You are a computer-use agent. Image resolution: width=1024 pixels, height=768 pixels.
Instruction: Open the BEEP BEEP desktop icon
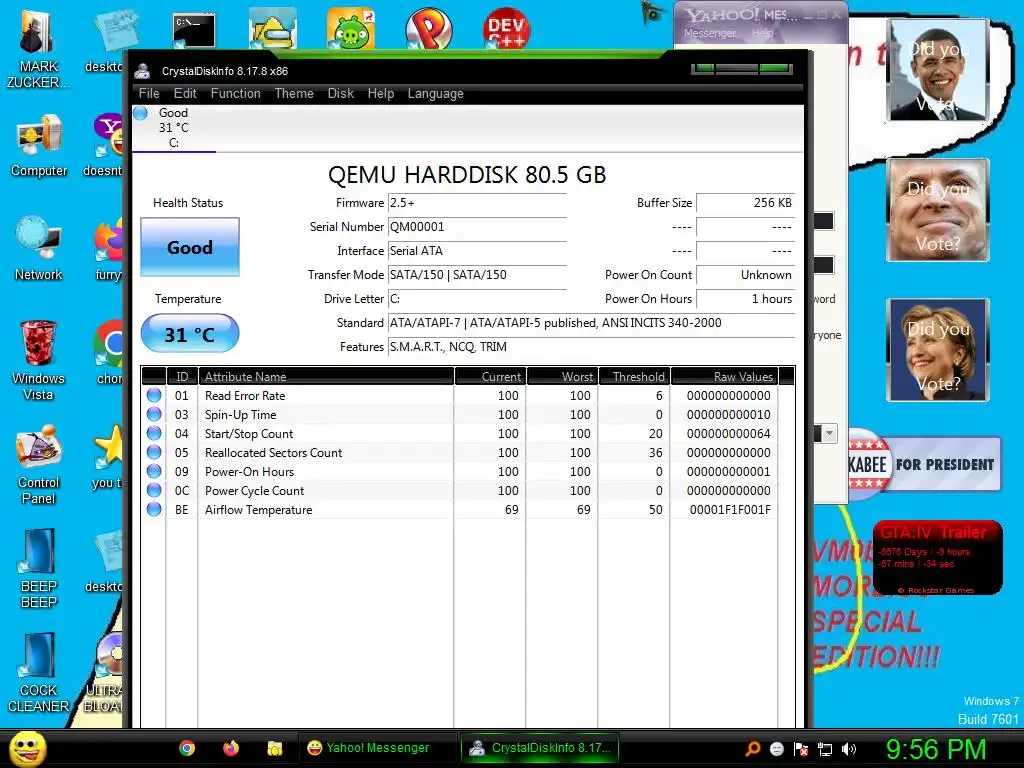(39, 568)
